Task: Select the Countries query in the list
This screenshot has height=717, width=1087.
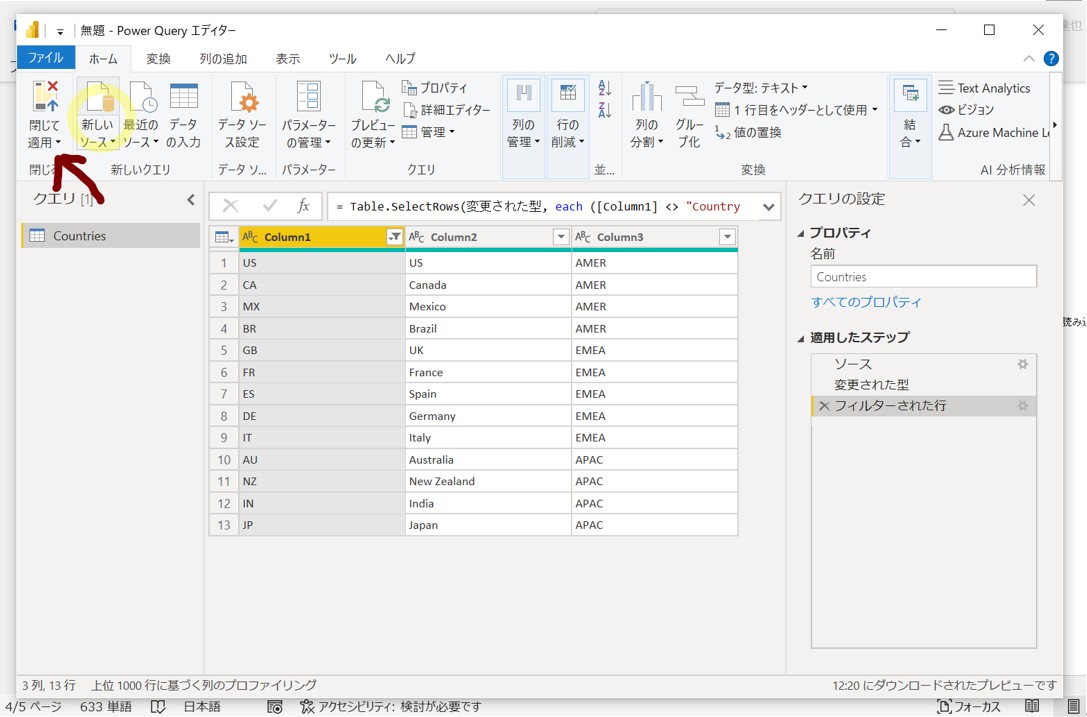Action: tap(111, 236)
